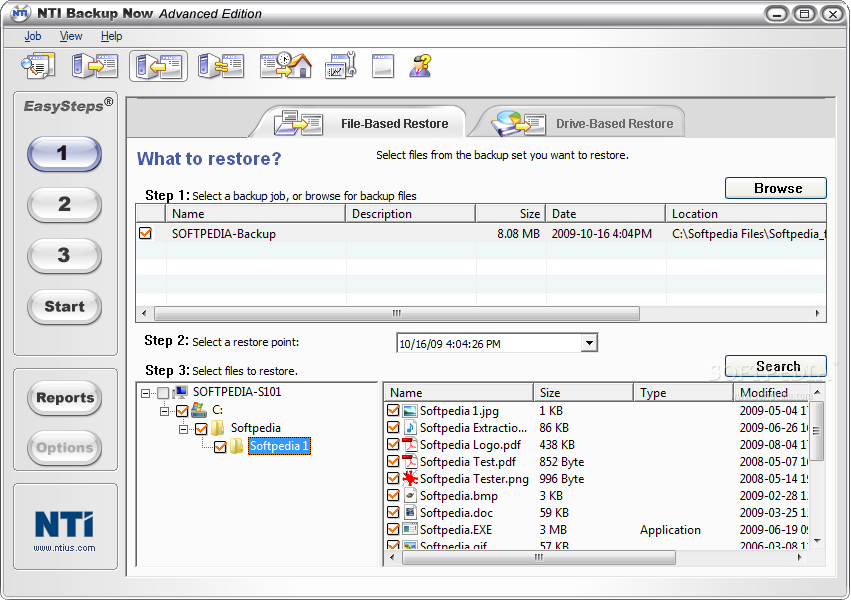This screenshot has width=851, height=601.
Task: Click the SOFTPEDIA-S101 computer icon
Action: (x=181, y=392)
